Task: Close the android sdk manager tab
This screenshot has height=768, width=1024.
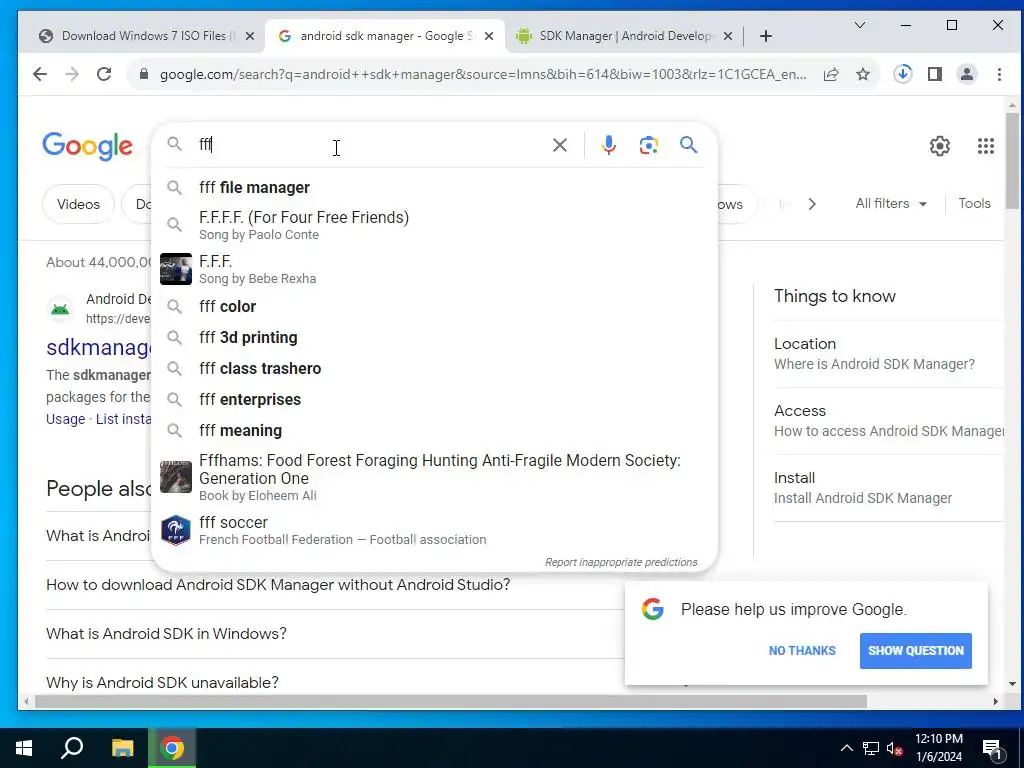Action: [488, 36]
